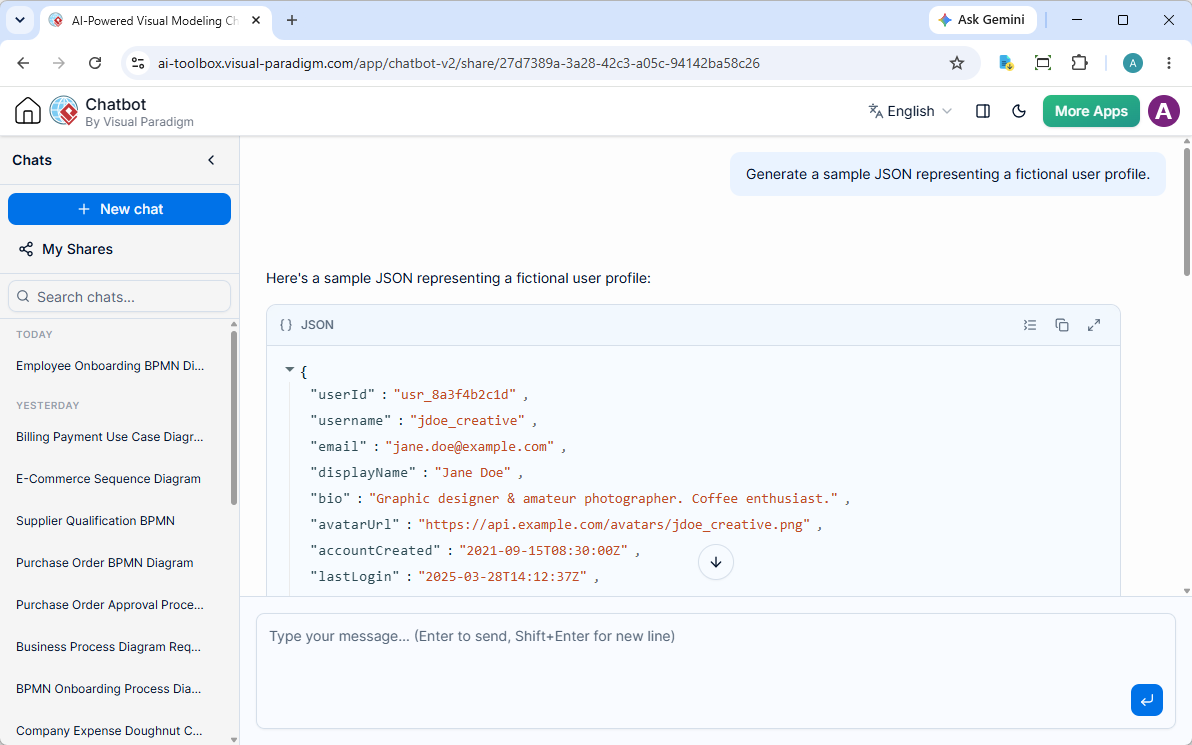The height and width of the screenshot is (745, 1192).
Task: Close the AI-Powered Visual Modeling tab
Action: click(256, 21)
